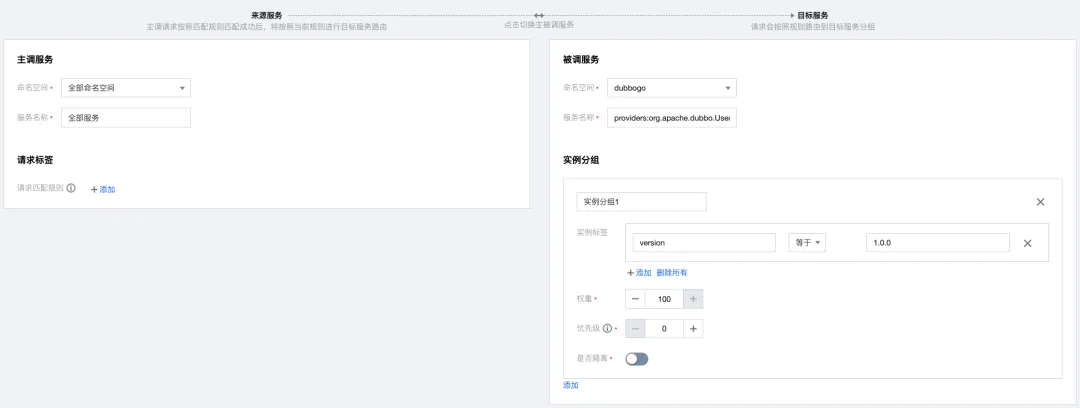Remove 实例分组1 with its X icon
Screen dimensions: 1080x408
pos(1040,202)
